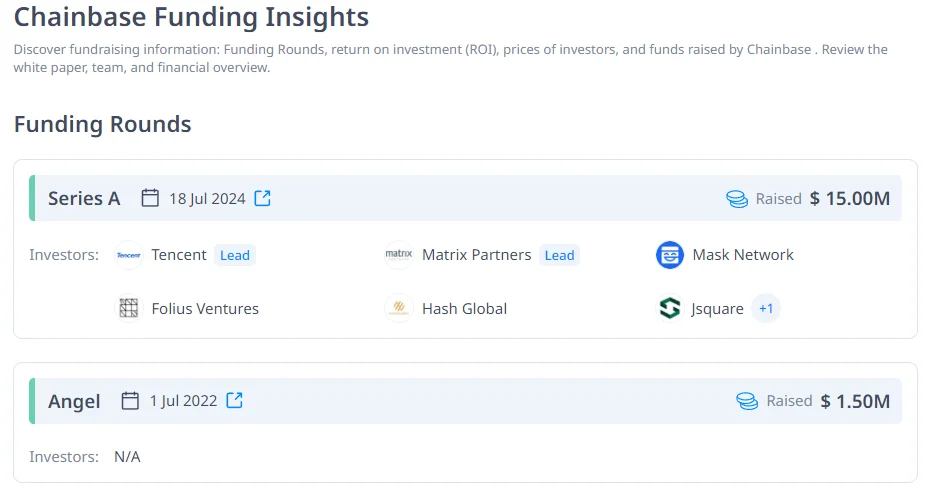The width and height of the screenshot is (928, 492).
Task: Click the Mask Network logo icon
Action: point(670,255)
